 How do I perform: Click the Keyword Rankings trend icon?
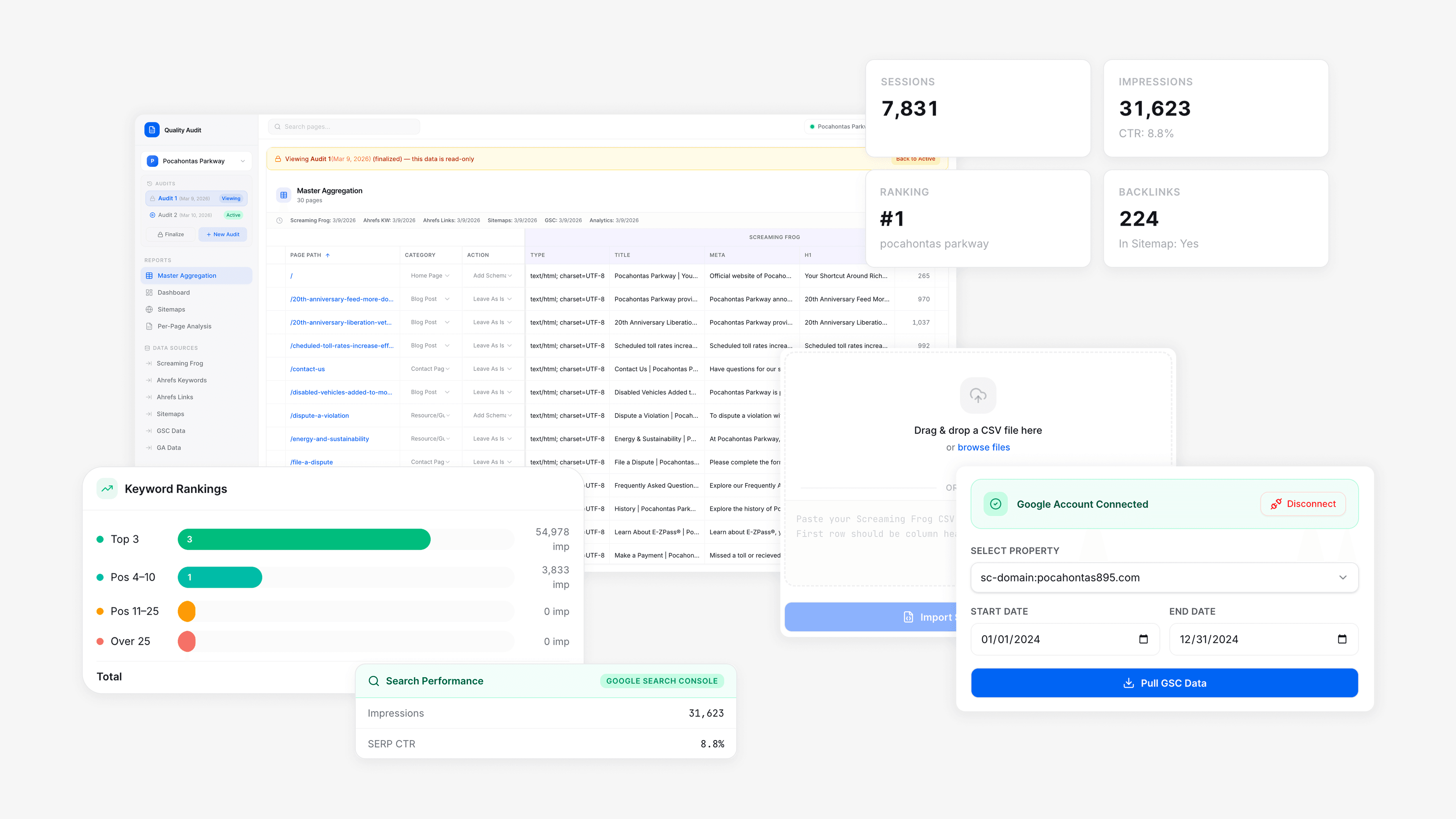107,489
